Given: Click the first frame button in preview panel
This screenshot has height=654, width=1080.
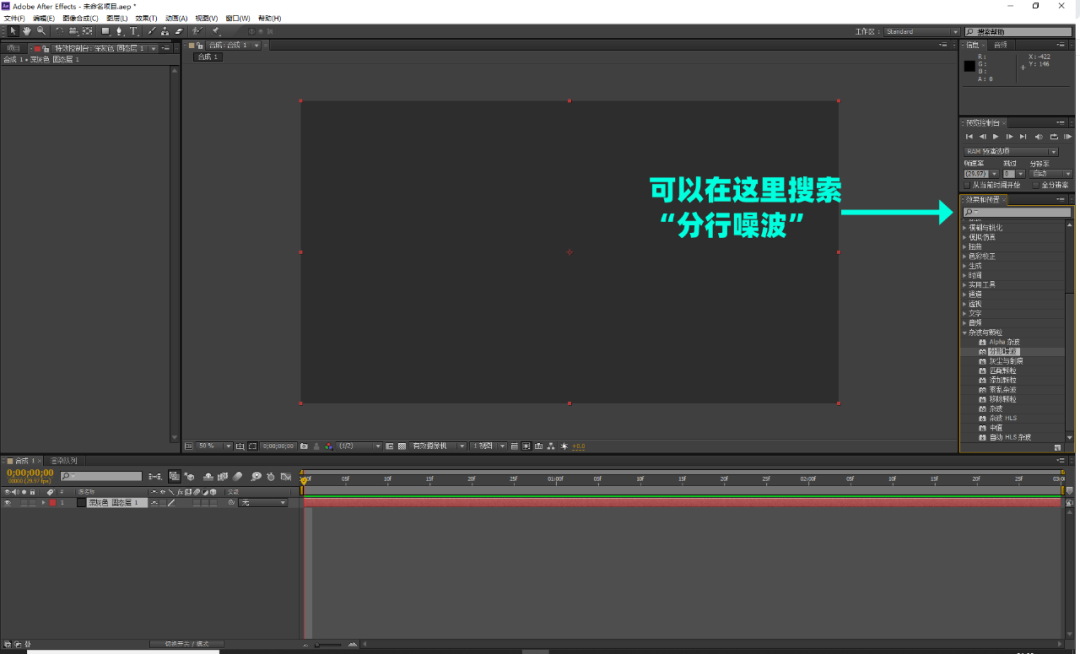Looking at the screenshot, I should [x=969, y=137].
